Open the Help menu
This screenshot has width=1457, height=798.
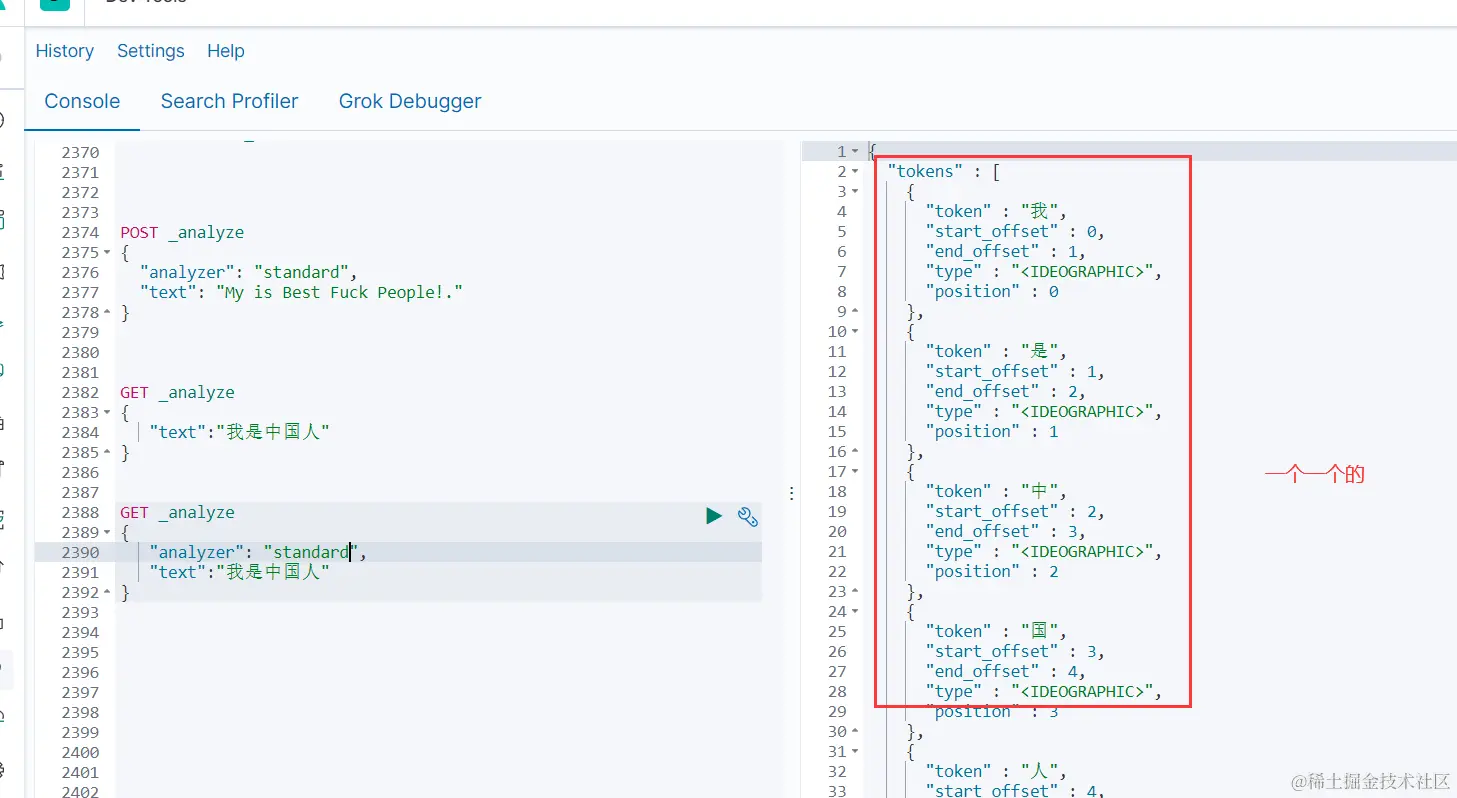[x=226, y=51]
